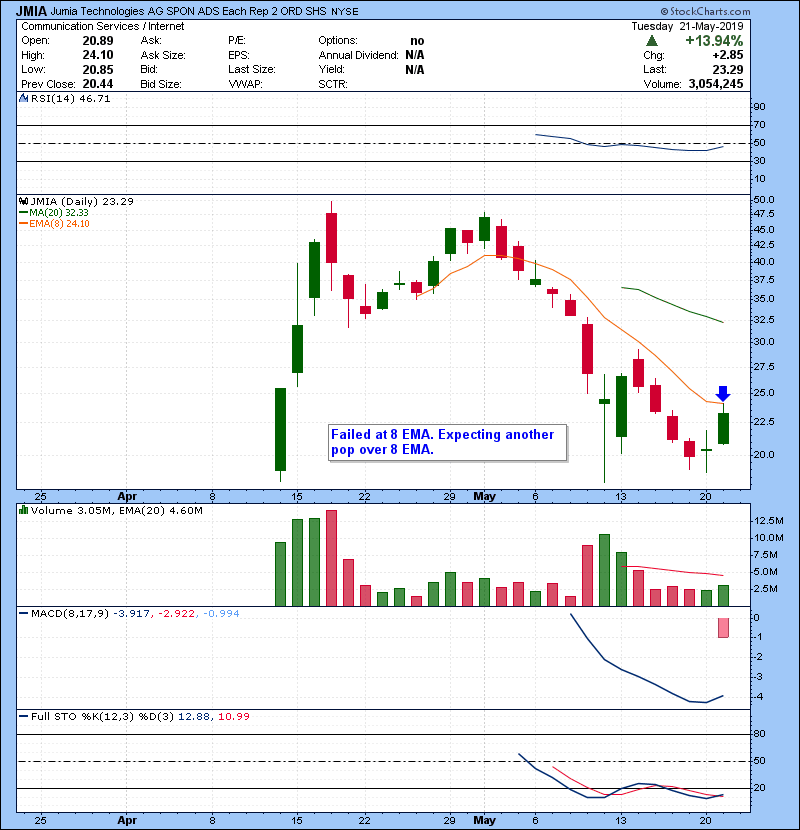Viewport: 800px width, 830px height.
Task: Select the Volume value 3,054,245
Action: (x=716, y=84)
